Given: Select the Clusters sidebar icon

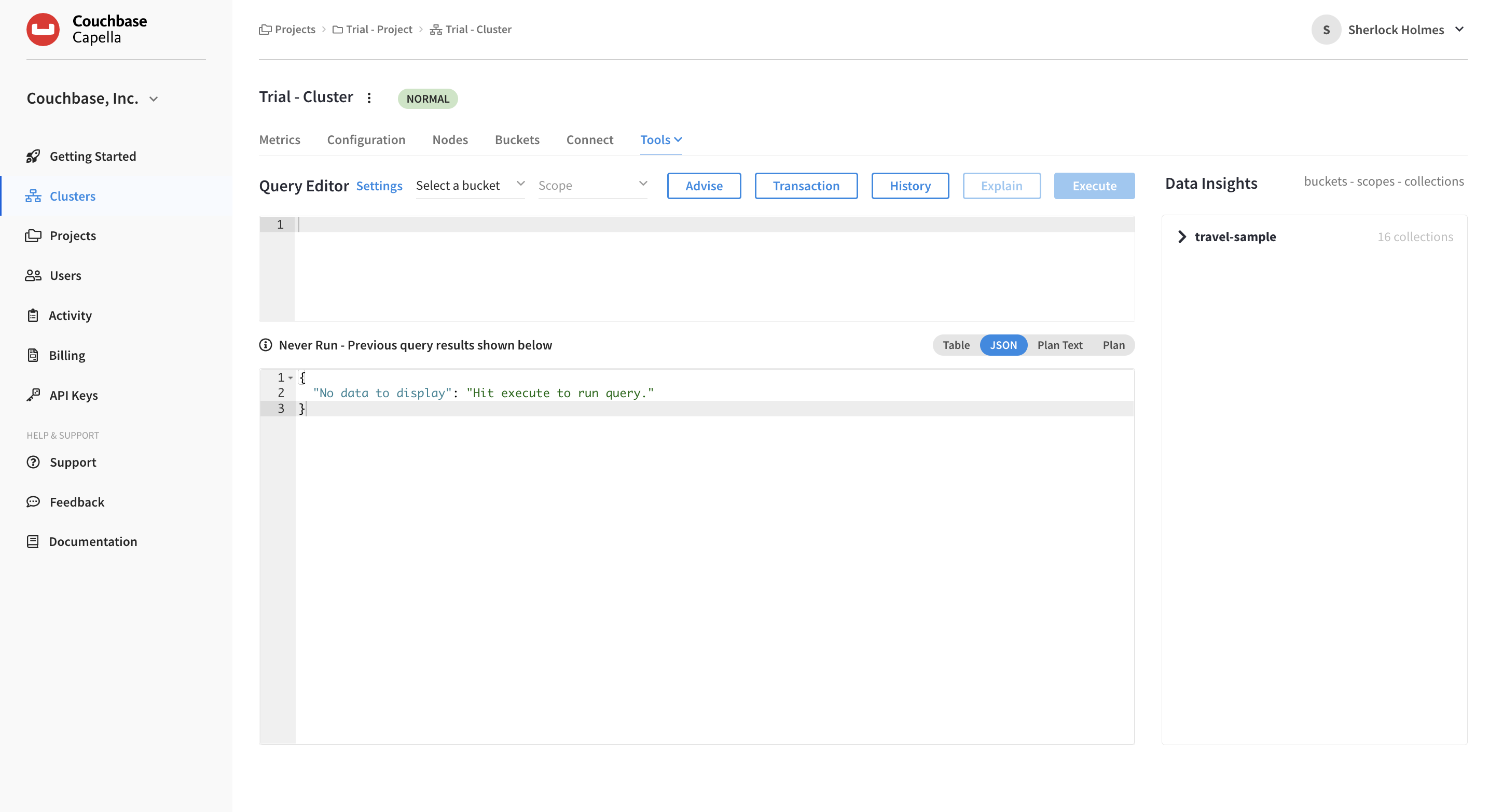Looking at the screenshot, I should tap(34, 196).
